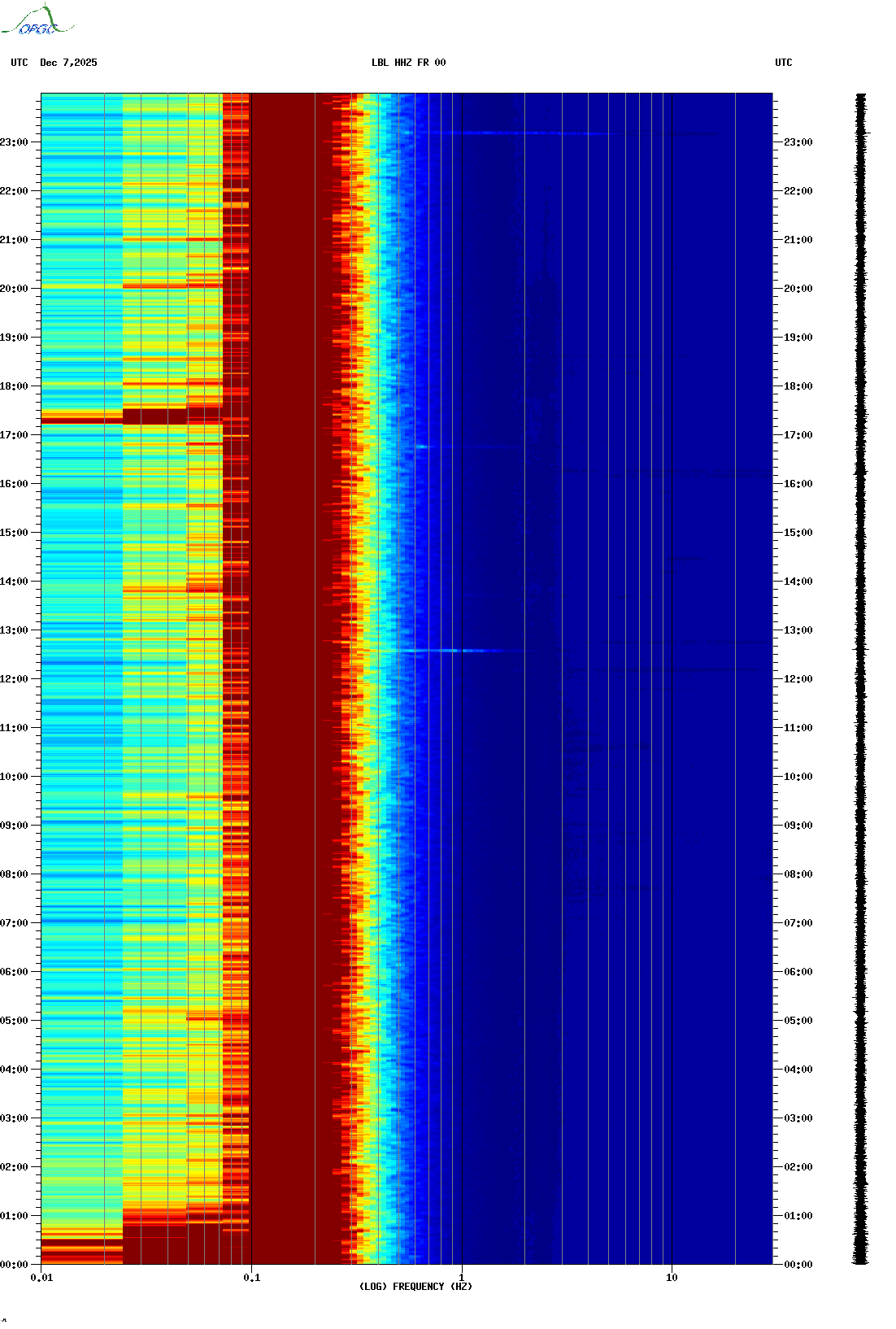Screen dimensions: 896x1329
Task: Click the 10 Hz frequency axis label
Action: 672,1278
